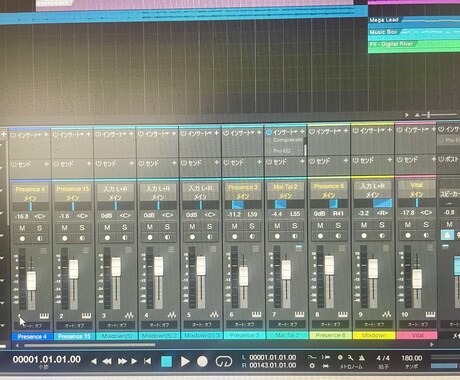Click the Fast Forward button in the transport

click(x=122, y=361)
